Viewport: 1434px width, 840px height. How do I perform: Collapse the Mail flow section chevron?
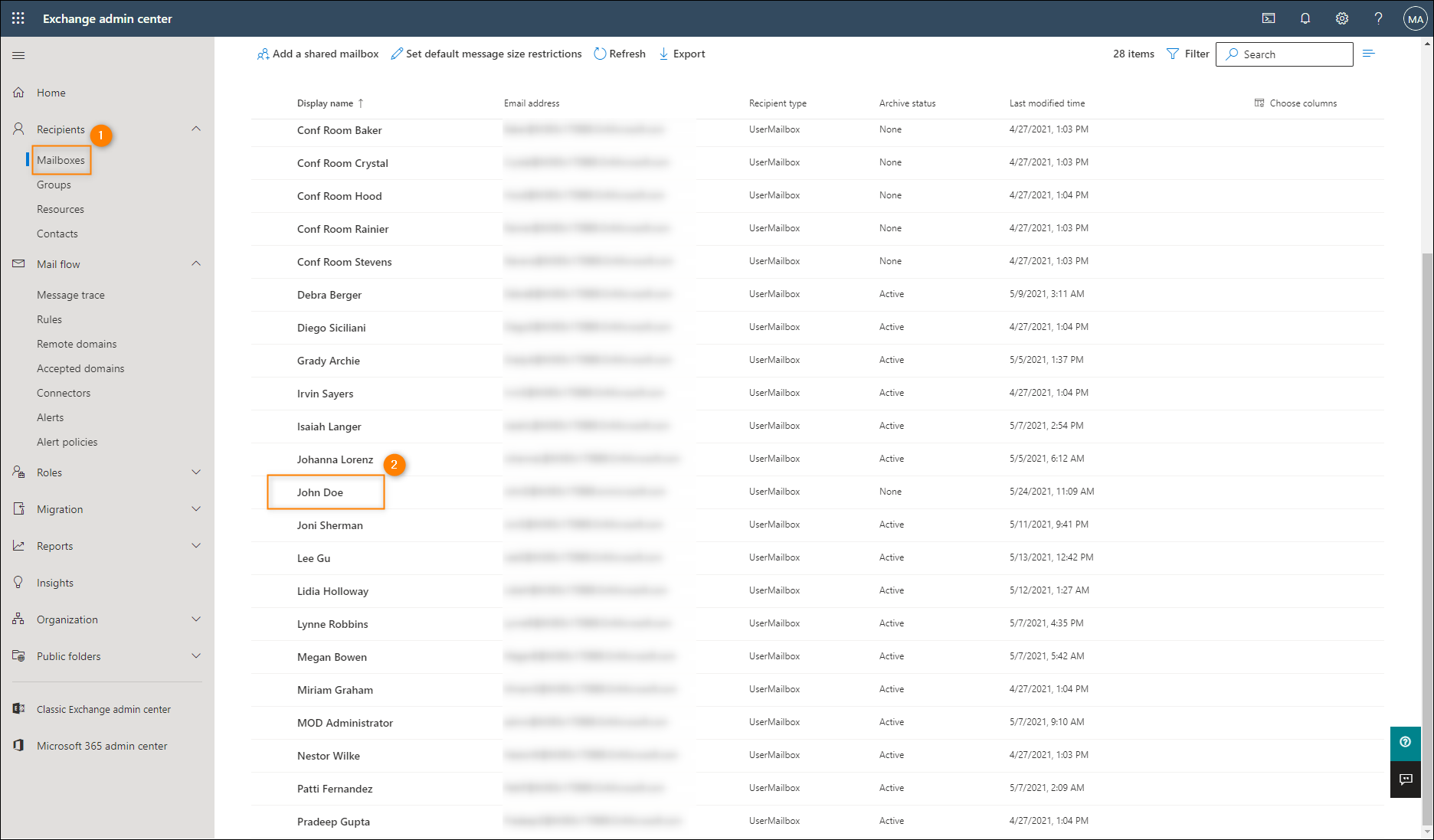196,263
